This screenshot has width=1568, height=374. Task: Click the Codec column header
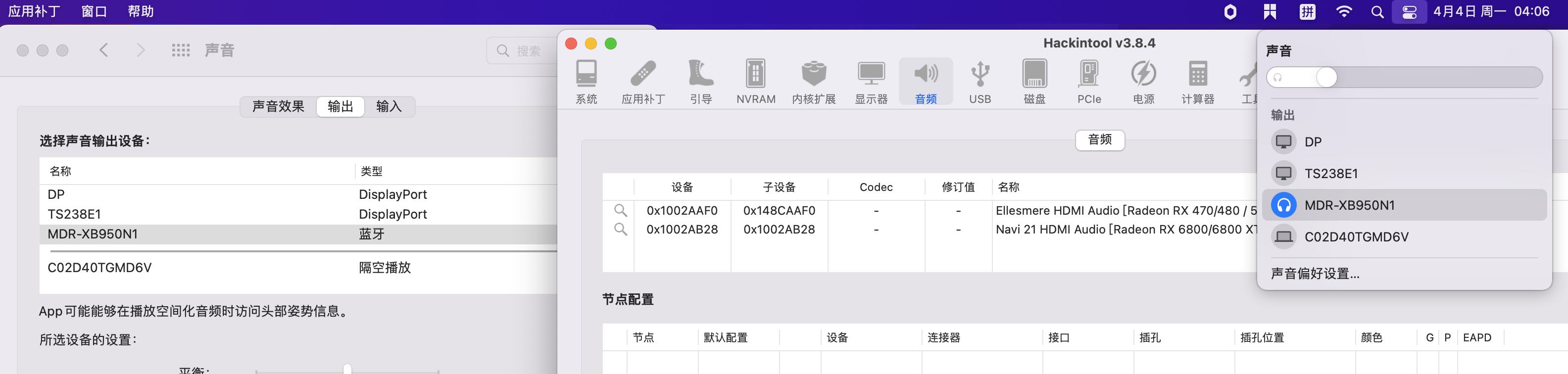tap(876, 187)
